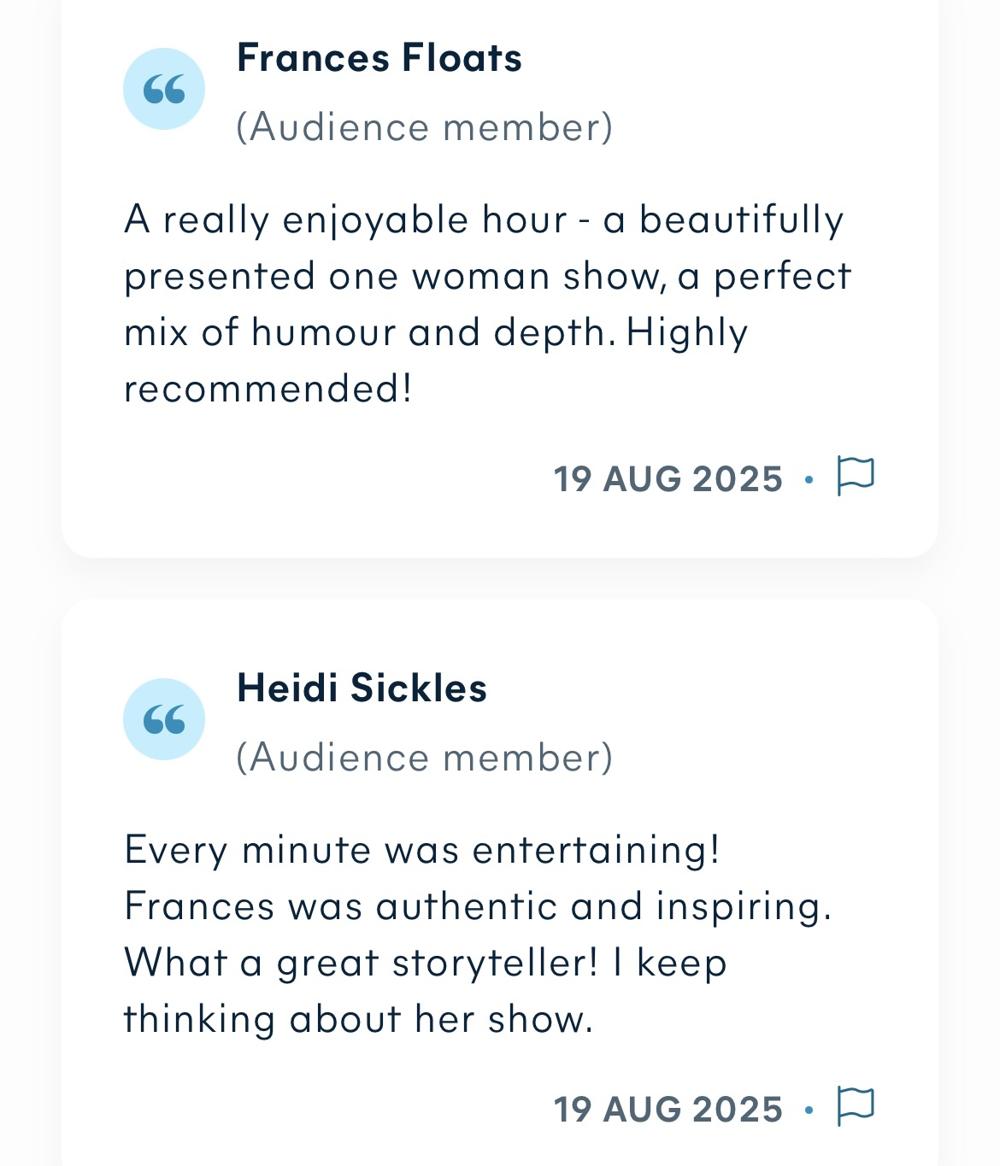Flag the Frances Floats review
Image resolution: width=1000 pixels, height=1166 pixels.
(855, 476)
